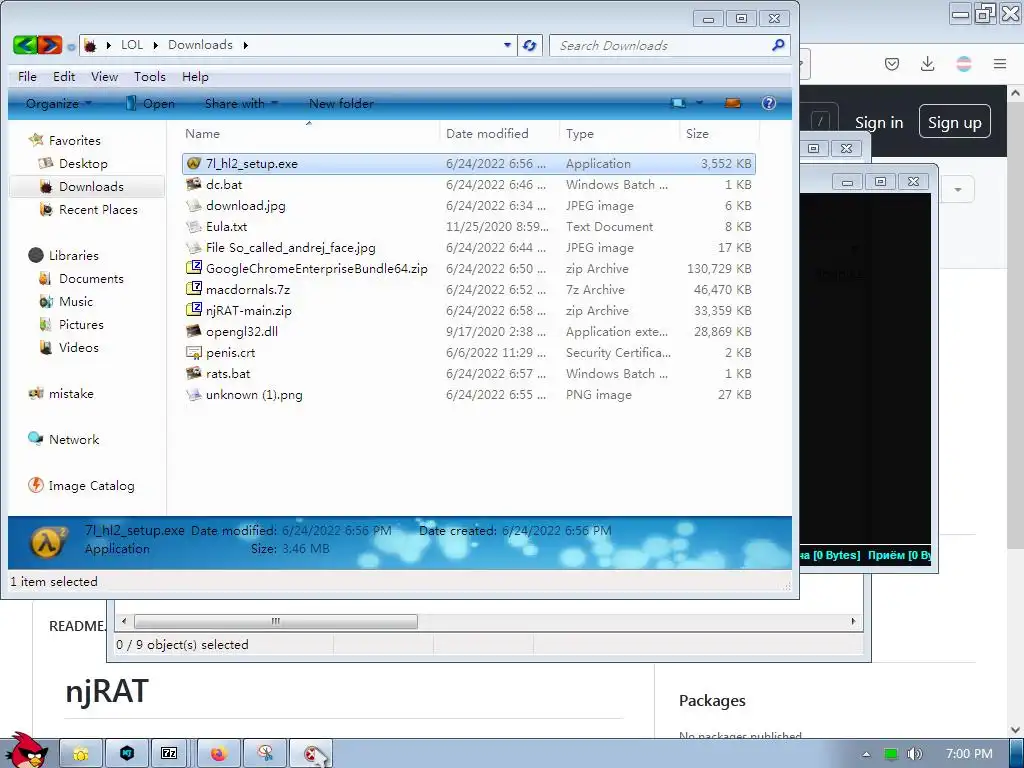Viewport: 1024px width, 768px height.
Task: Expand the address bar history dropdown
Action: [507, 45]
